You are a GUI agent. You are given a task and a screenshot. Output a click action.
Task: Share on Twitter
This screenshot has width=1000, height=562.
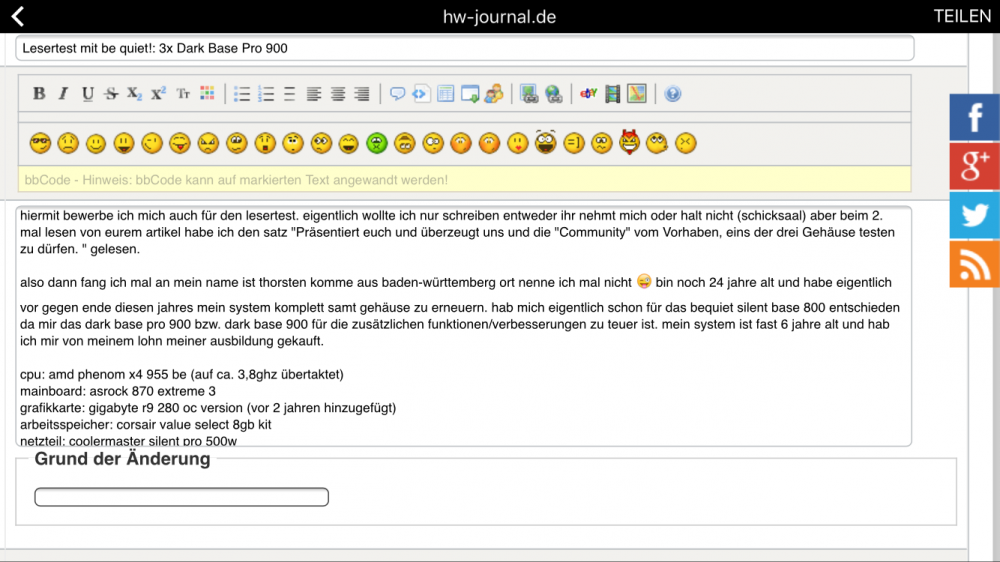coord(974,216)
